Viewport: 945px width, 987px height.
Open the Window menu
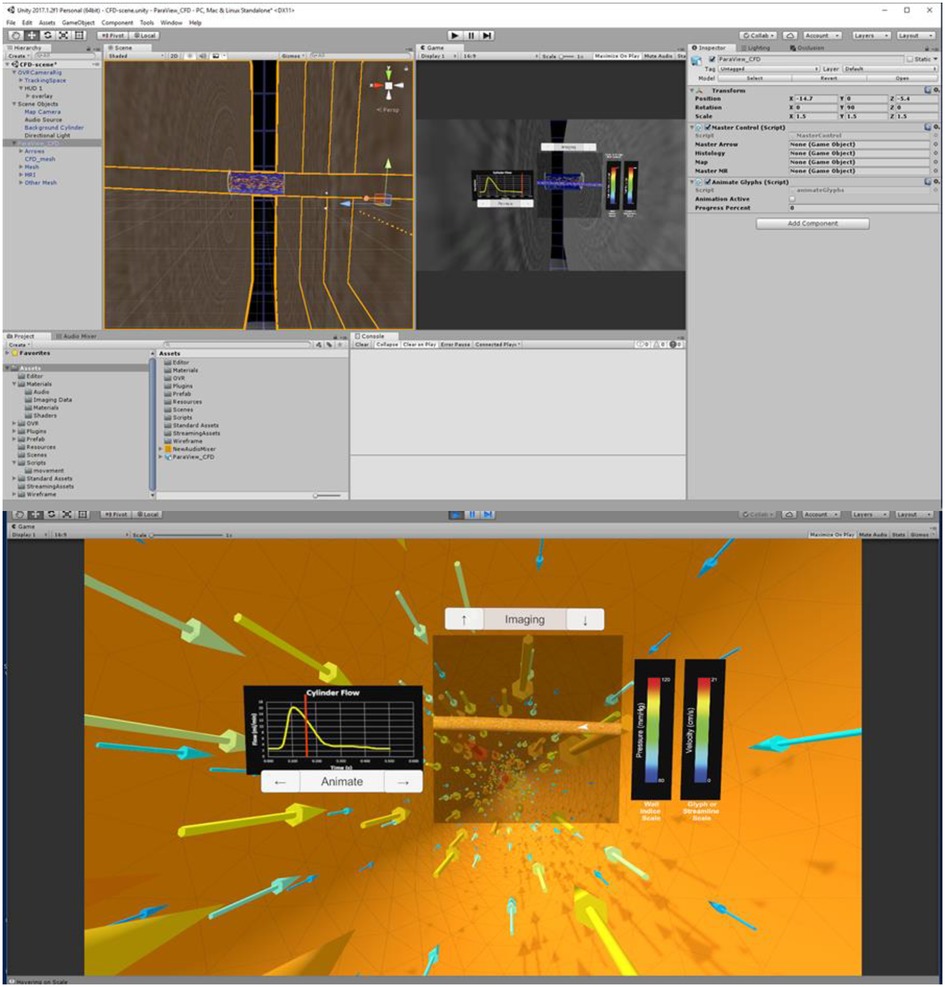tap(171, 23)
